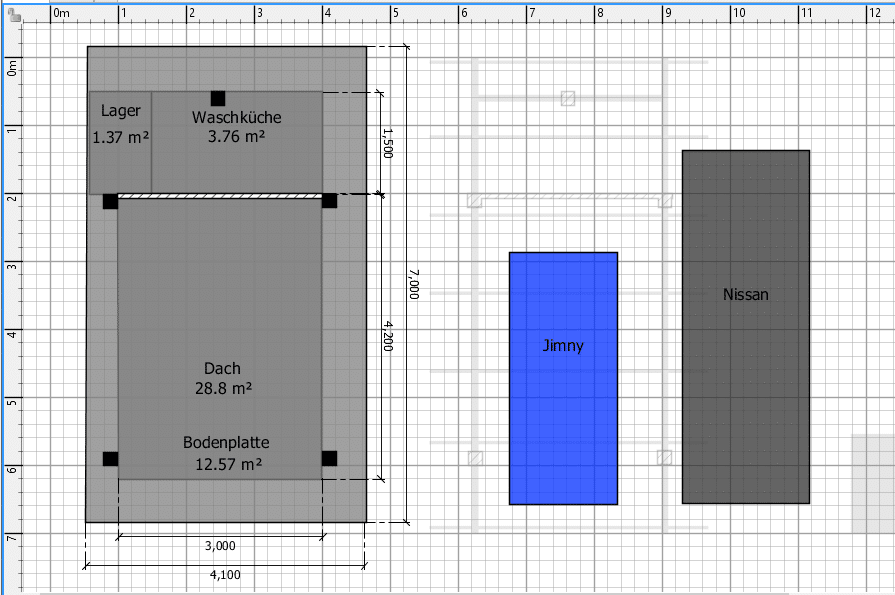The width and height of the screenshot is (895, 595).
Task: Select the black pillar inside Waschküche
Action: [x=217, y=98]
